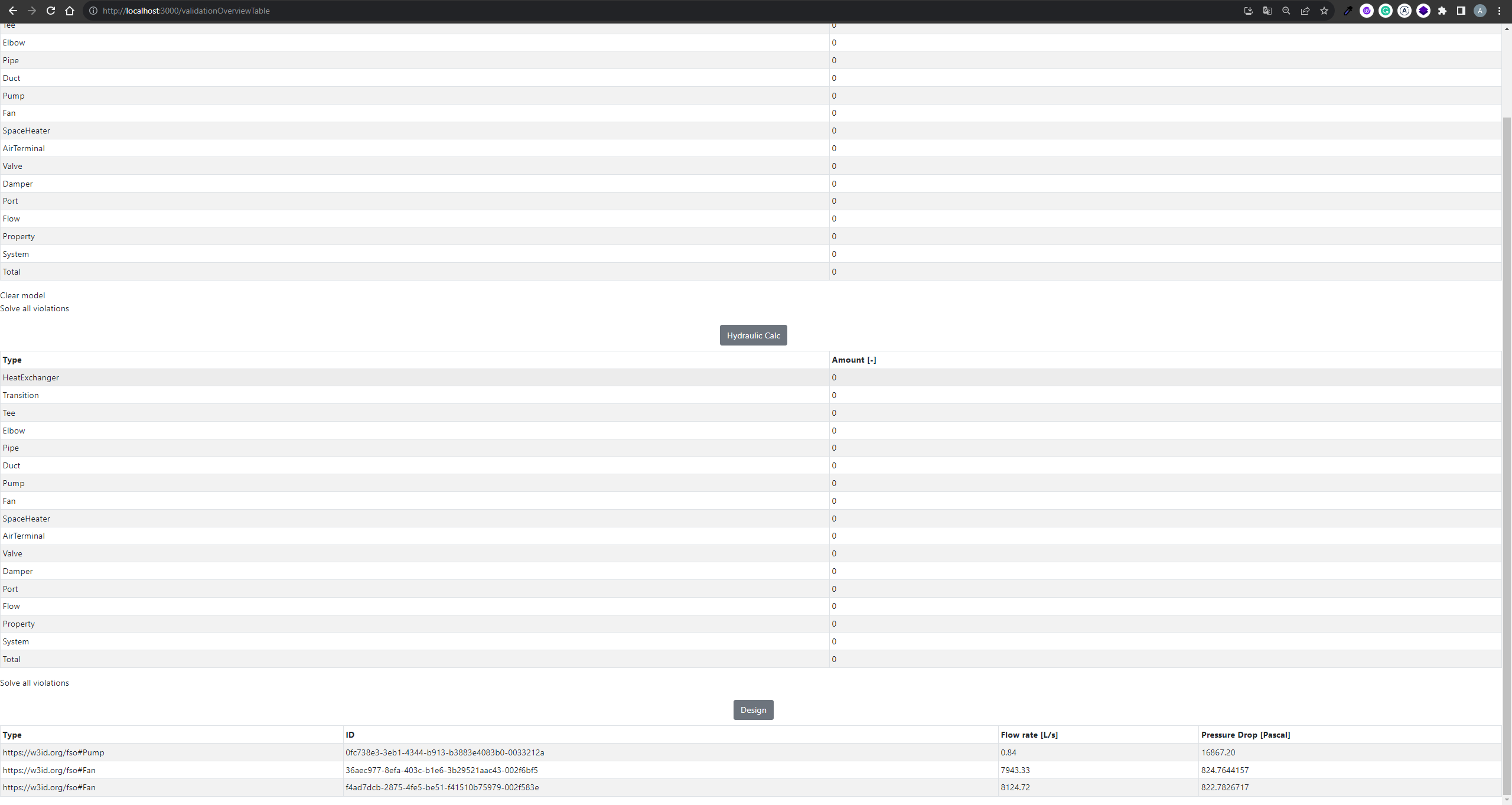Open the browser Extensions puzzle menu
The width and height of the screenshot is (1512, 805).
point(1442,11)
